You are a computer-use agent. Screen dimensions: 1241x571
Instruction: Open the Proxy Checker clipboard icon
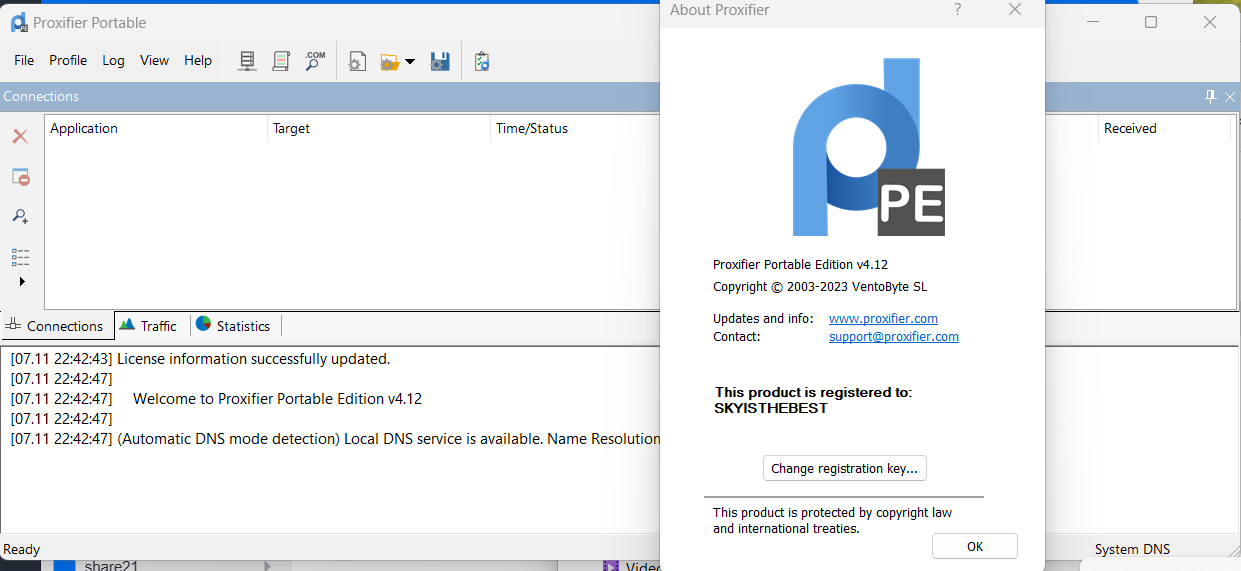[x=482, y=62]
